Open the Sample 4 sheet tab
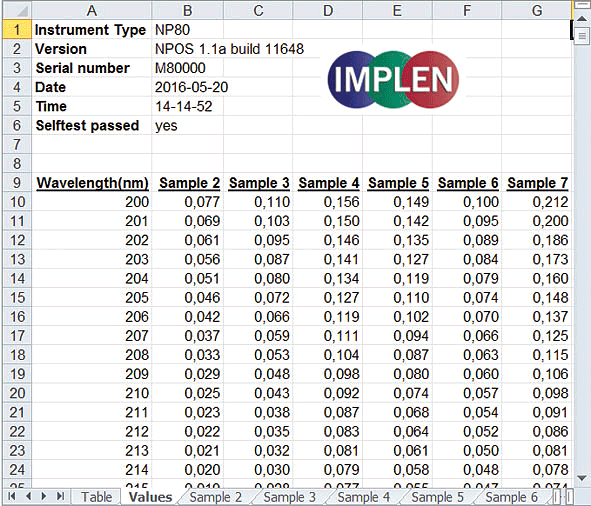The width and height of the screenshot is (591, 506). click(x=363, y=497)
